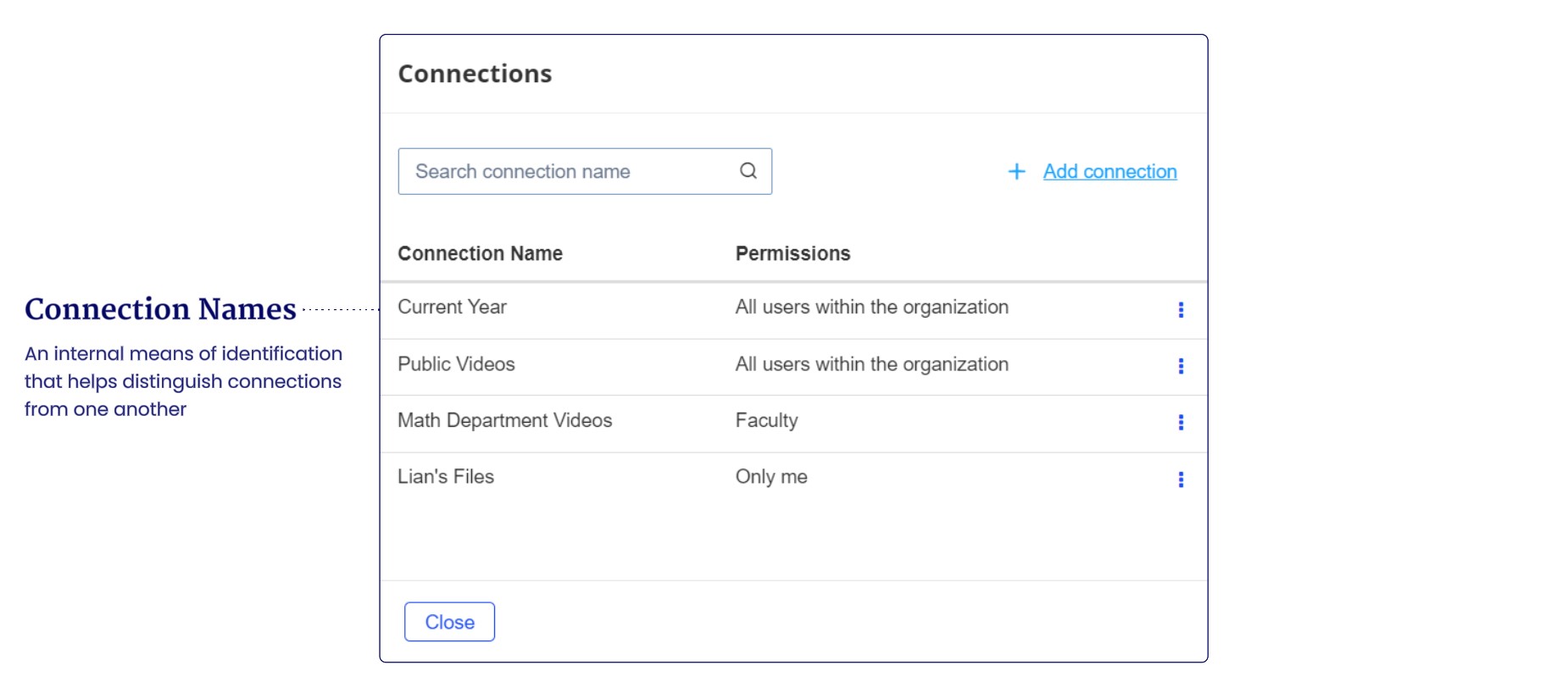Viewport: 1568px width, 682px height.
Task: Open options menu for Current Year
Action: (1181, 310)
